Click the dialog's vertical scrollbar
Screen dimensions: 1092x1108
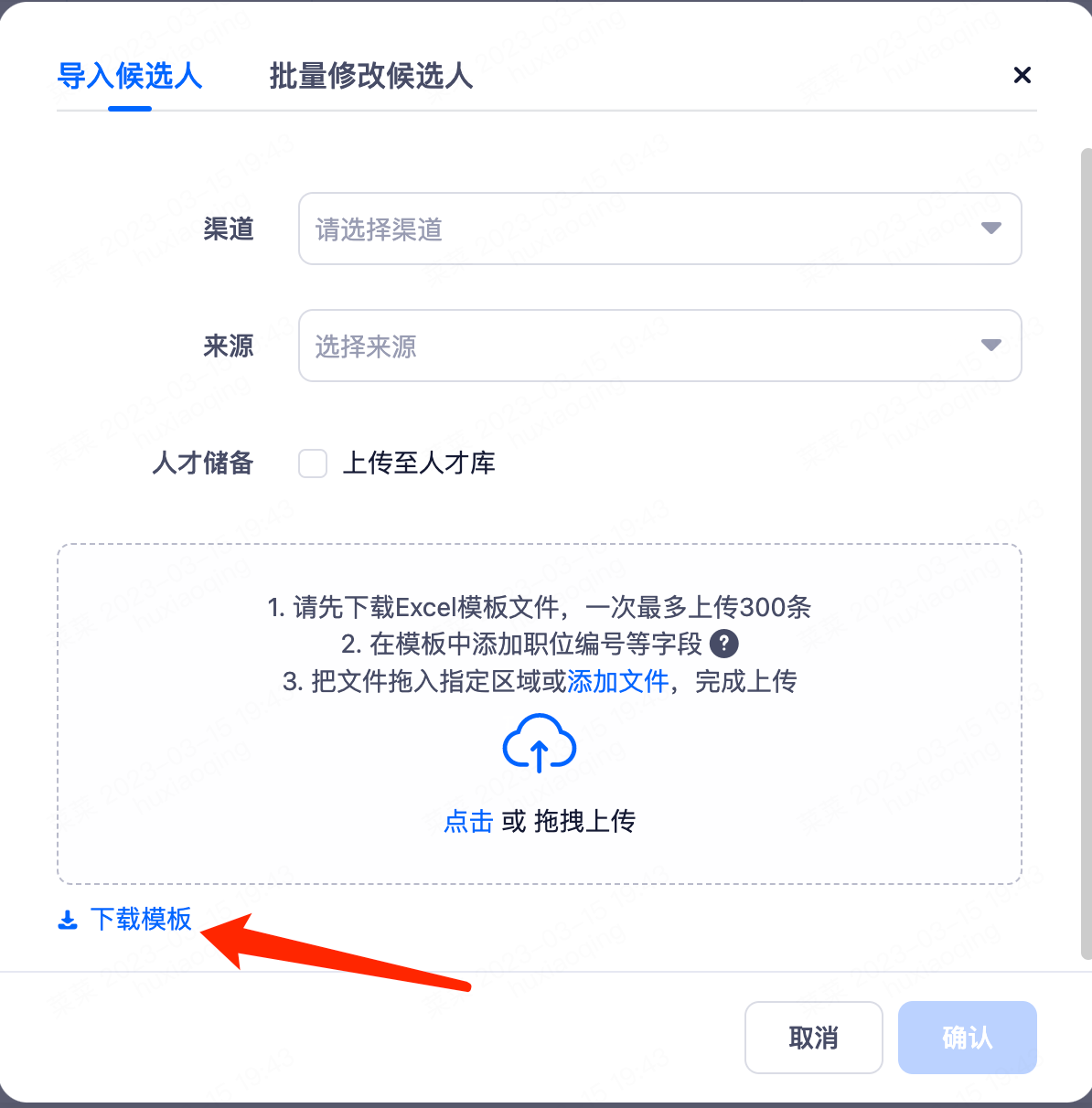coord(1087,554)
